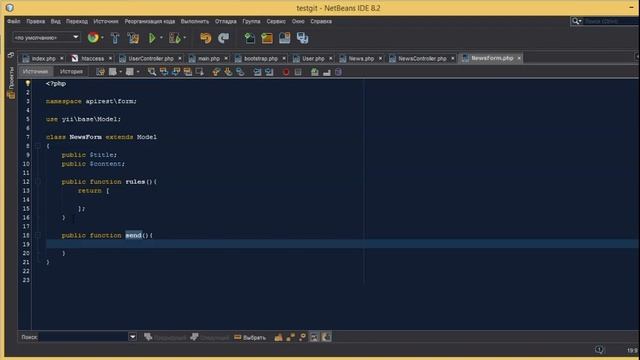Switch to the UserController.php tab
Screen dimensions: 640x360
(150, 59)
